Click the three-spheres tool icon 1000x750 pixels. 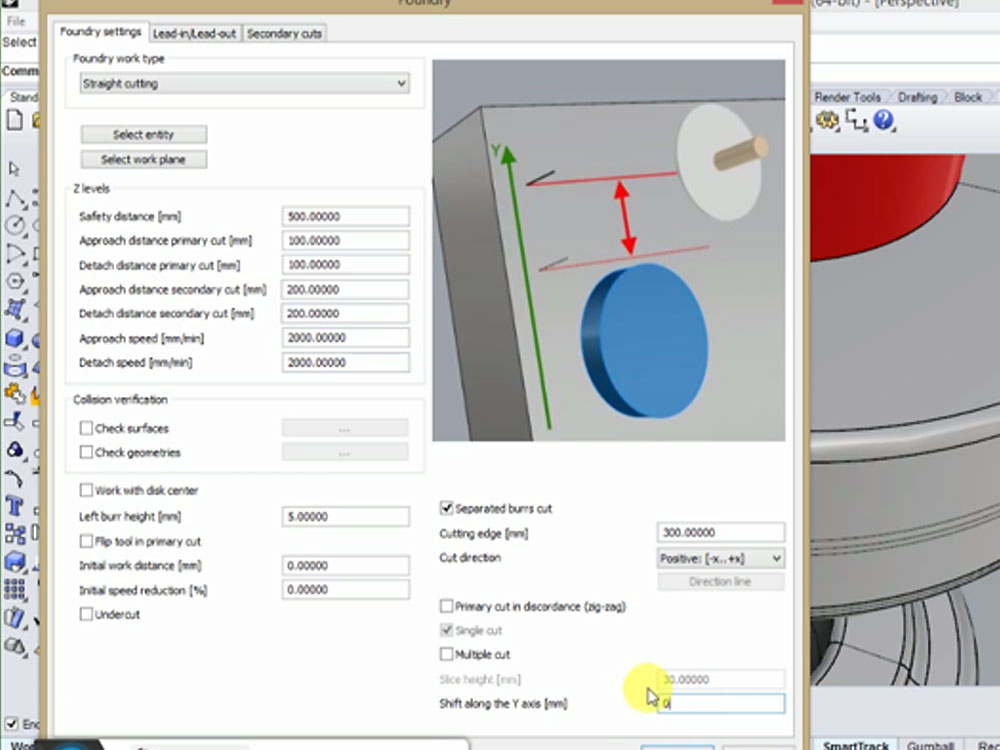(15, 450)
